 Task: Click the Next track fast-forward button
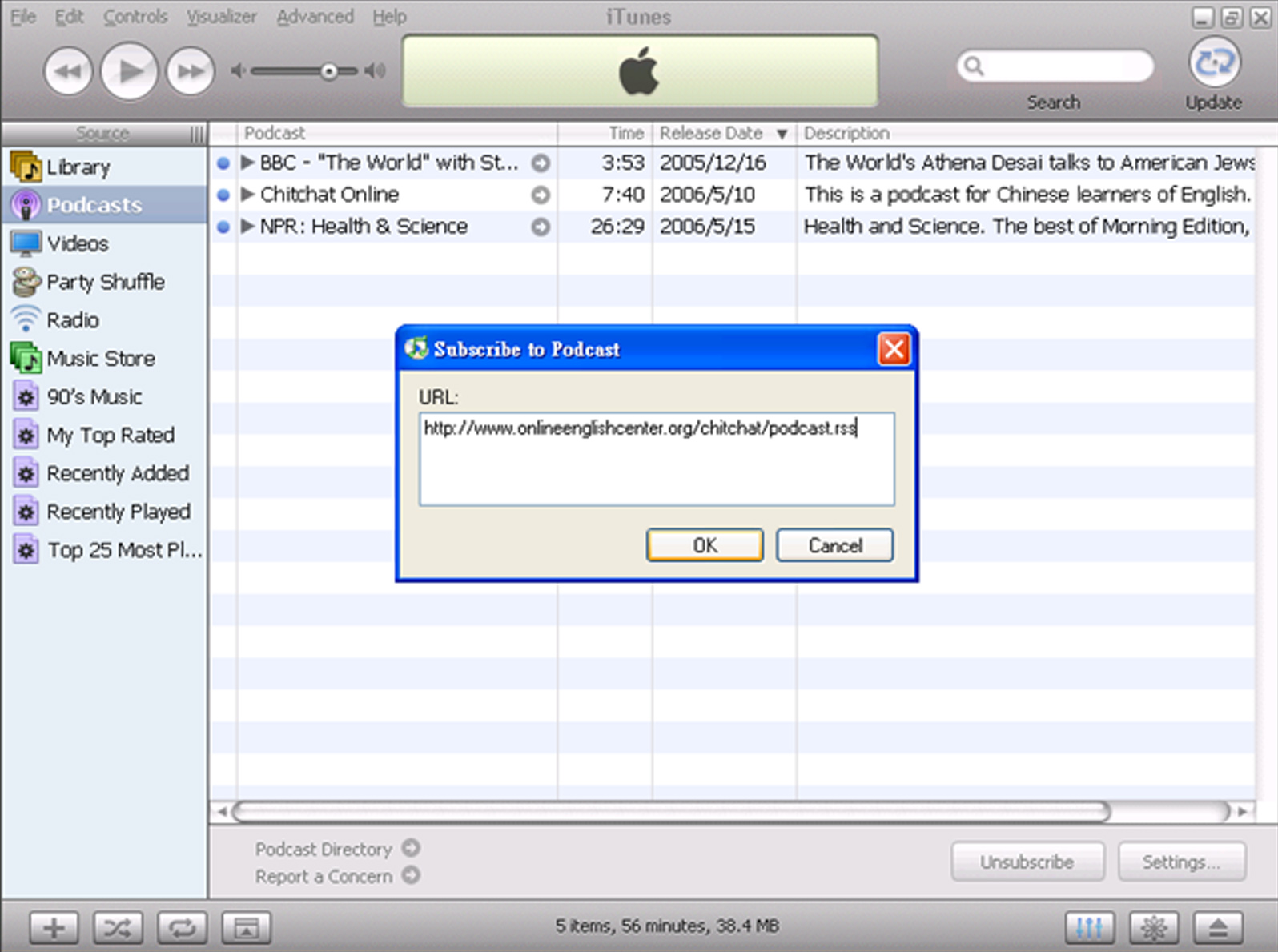191,72
